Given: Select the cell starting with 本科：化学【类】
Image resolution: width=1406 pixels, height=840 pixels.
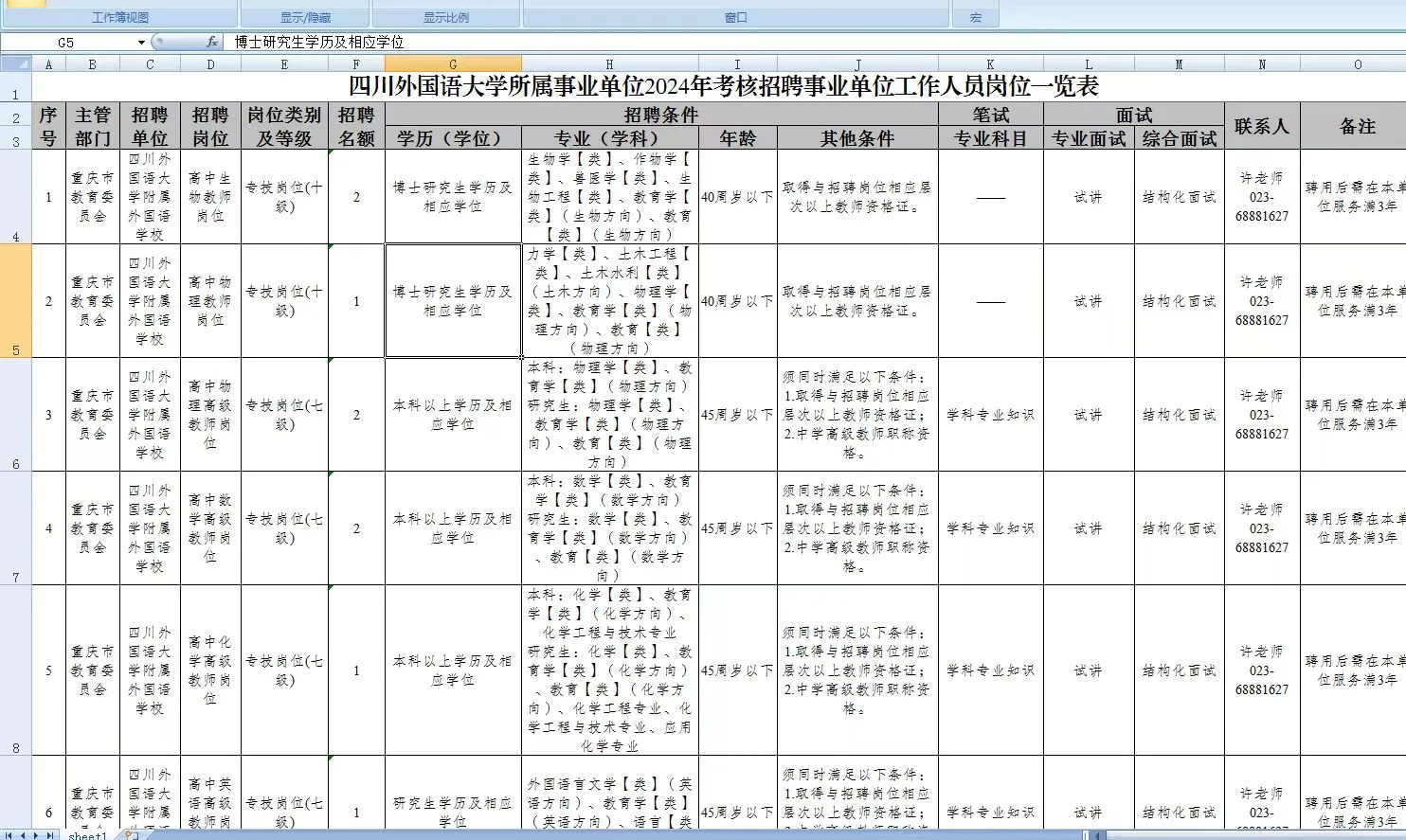Looking at the screenshot, I should (x=609, y=670).
